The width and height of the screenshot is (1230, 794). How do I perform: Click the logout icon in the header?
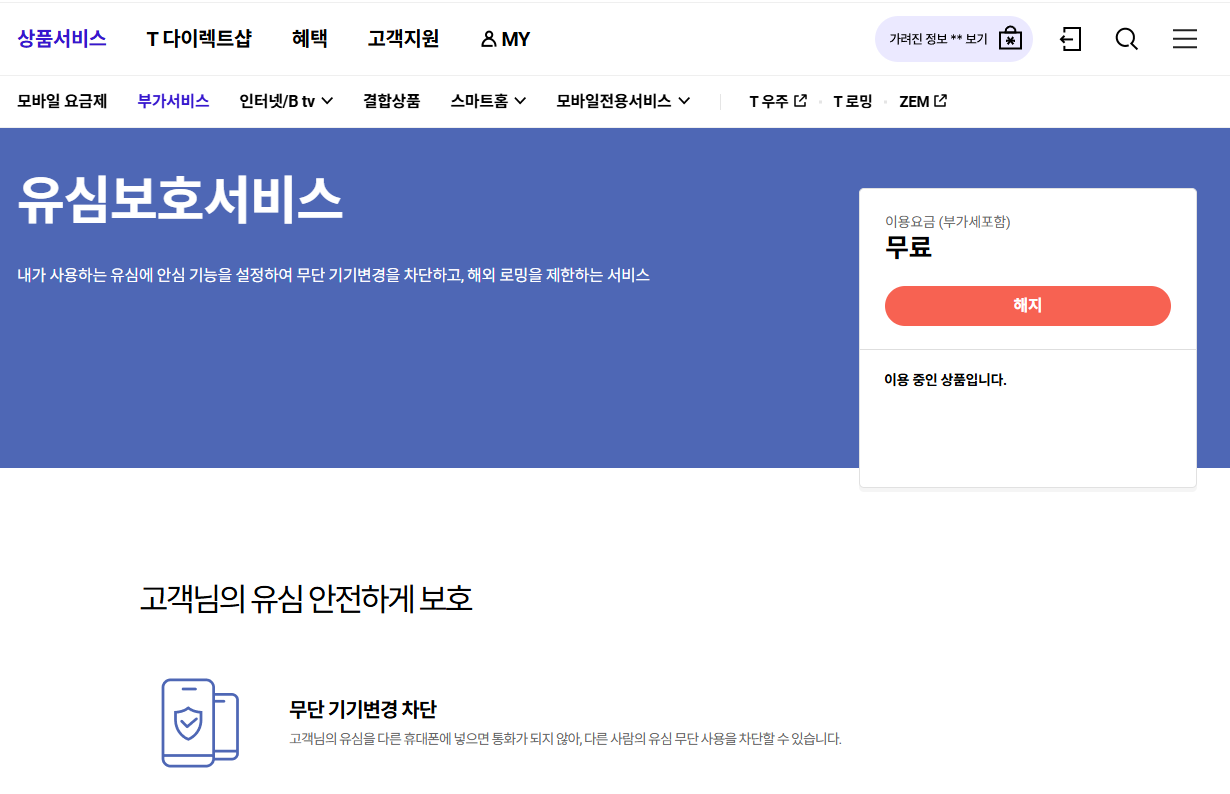[1070, 39]
